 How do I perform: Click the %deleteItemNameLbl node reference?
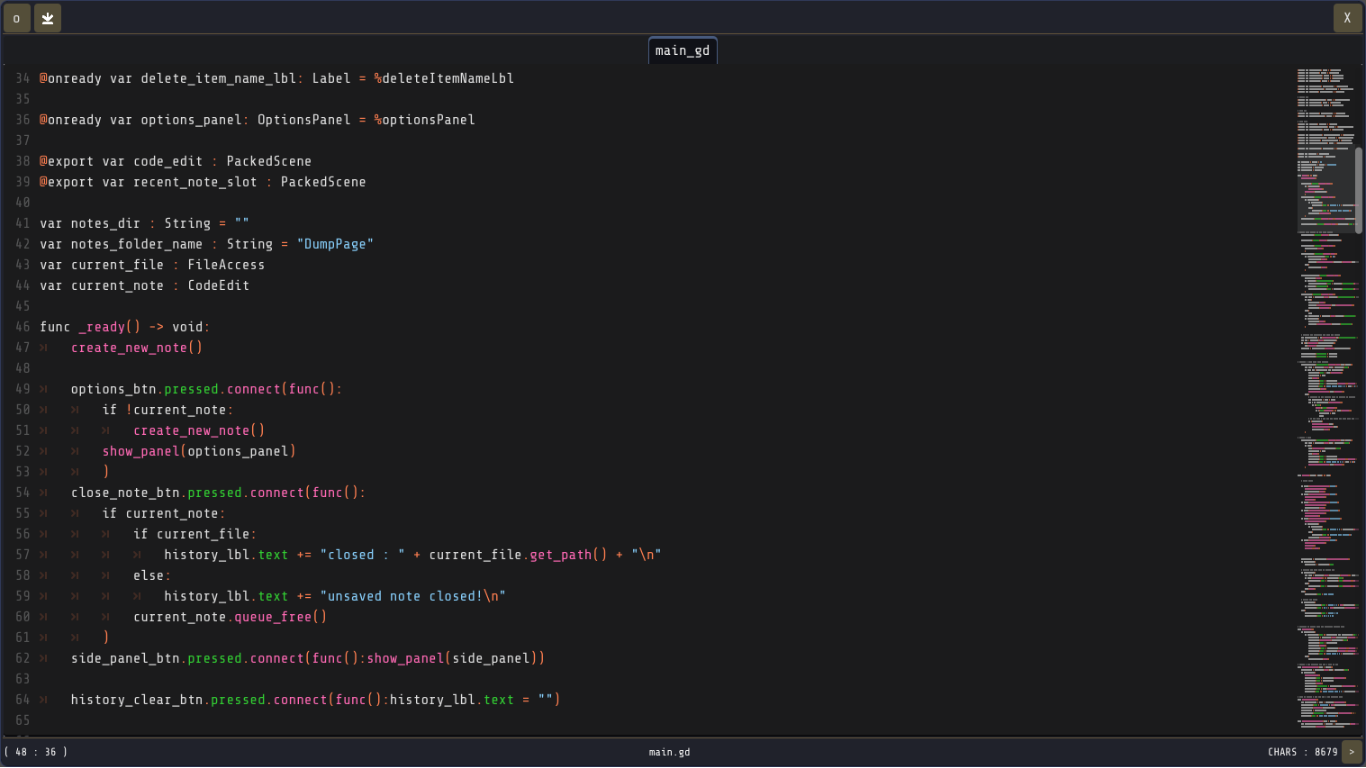tap(444, 78)
